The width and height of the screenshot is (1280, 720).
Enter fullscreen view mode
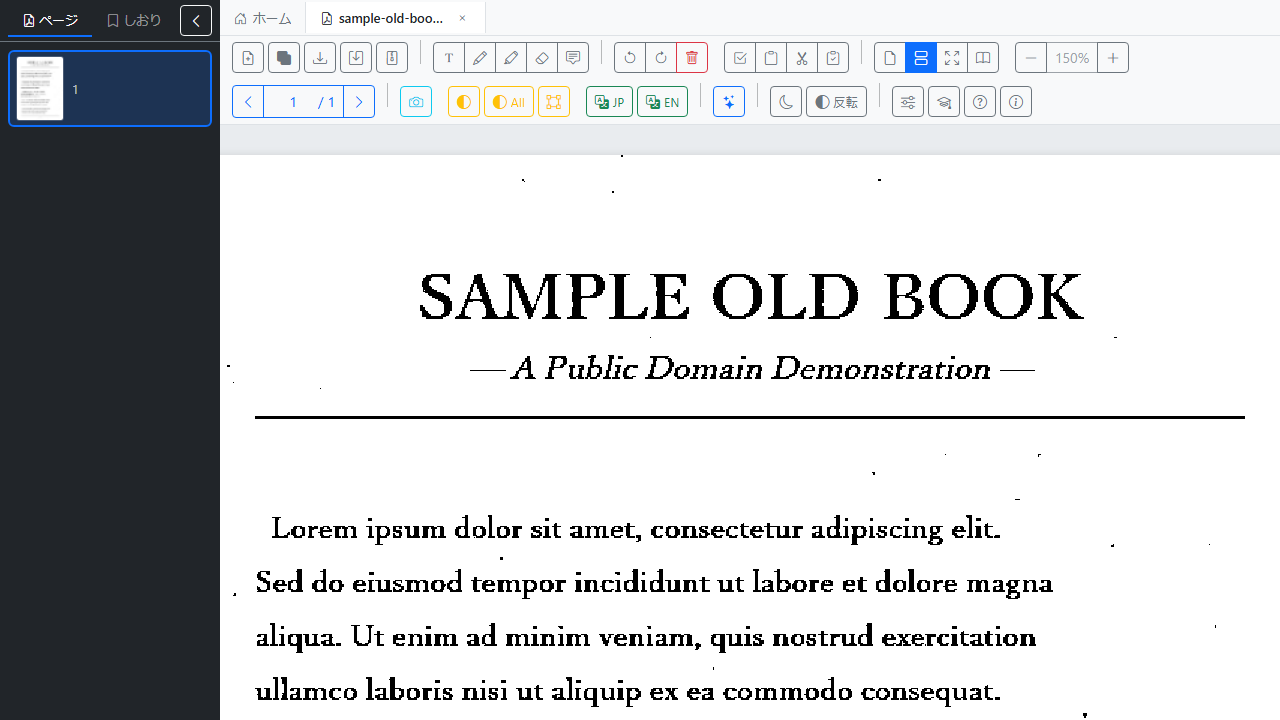click(952, 58)
